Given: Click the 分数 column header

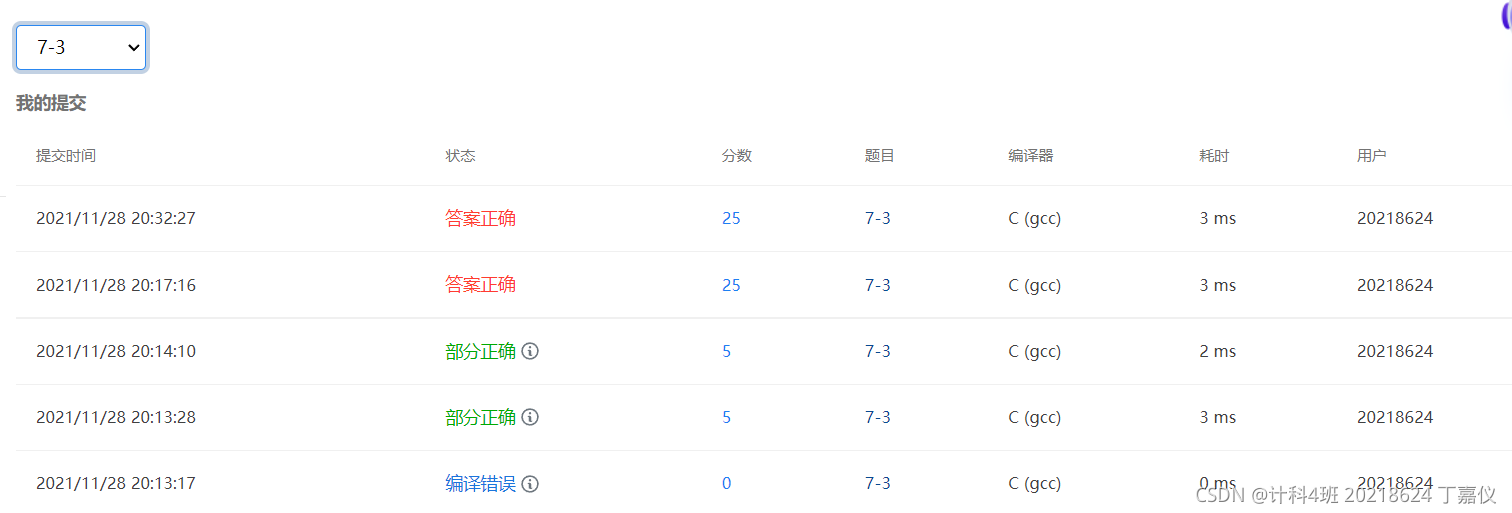Looking at the screenshot, I should 736,156.
